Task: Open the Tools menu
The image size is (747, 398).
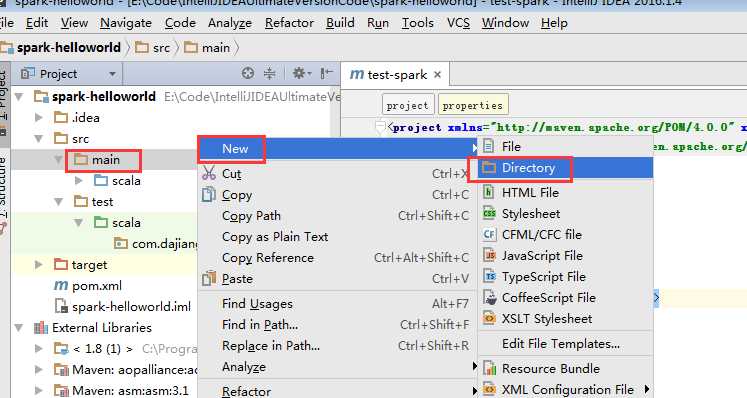Action: point(417,23)
